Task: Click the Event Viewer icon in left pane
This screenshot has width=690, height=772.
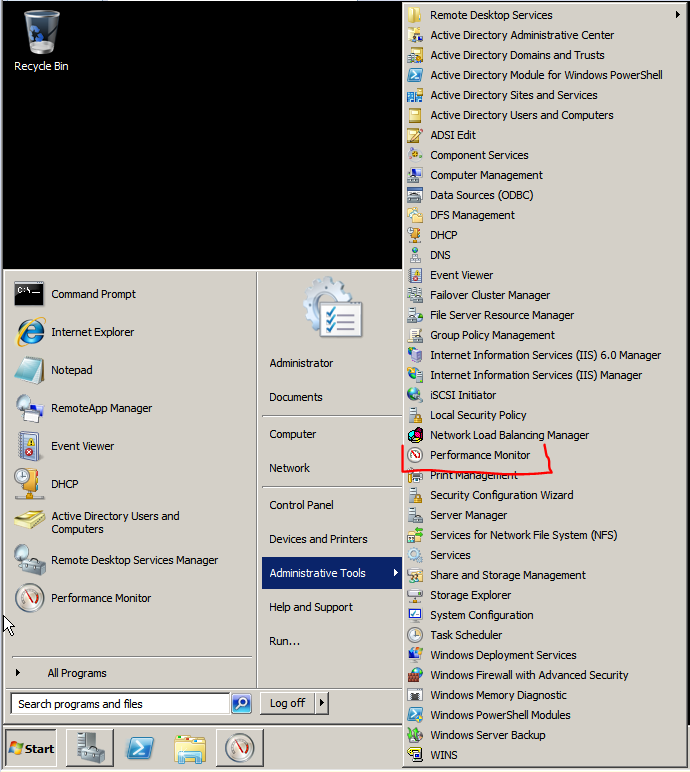Action: coord(29,446)
